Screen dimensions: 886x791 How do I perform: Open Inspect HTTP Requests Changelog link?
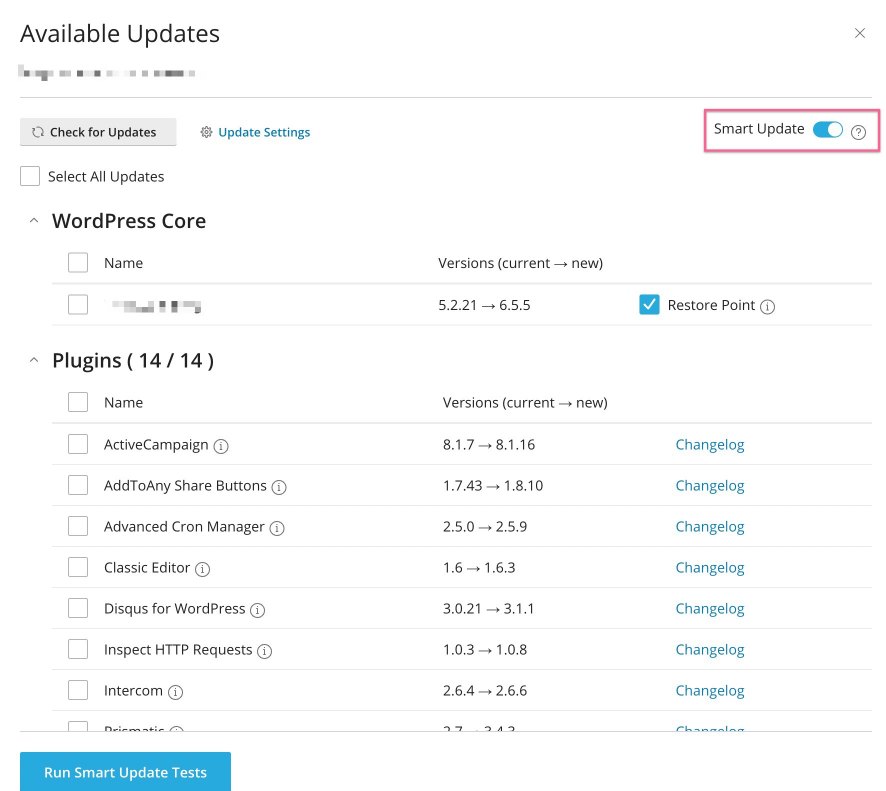tap(710, 650)
